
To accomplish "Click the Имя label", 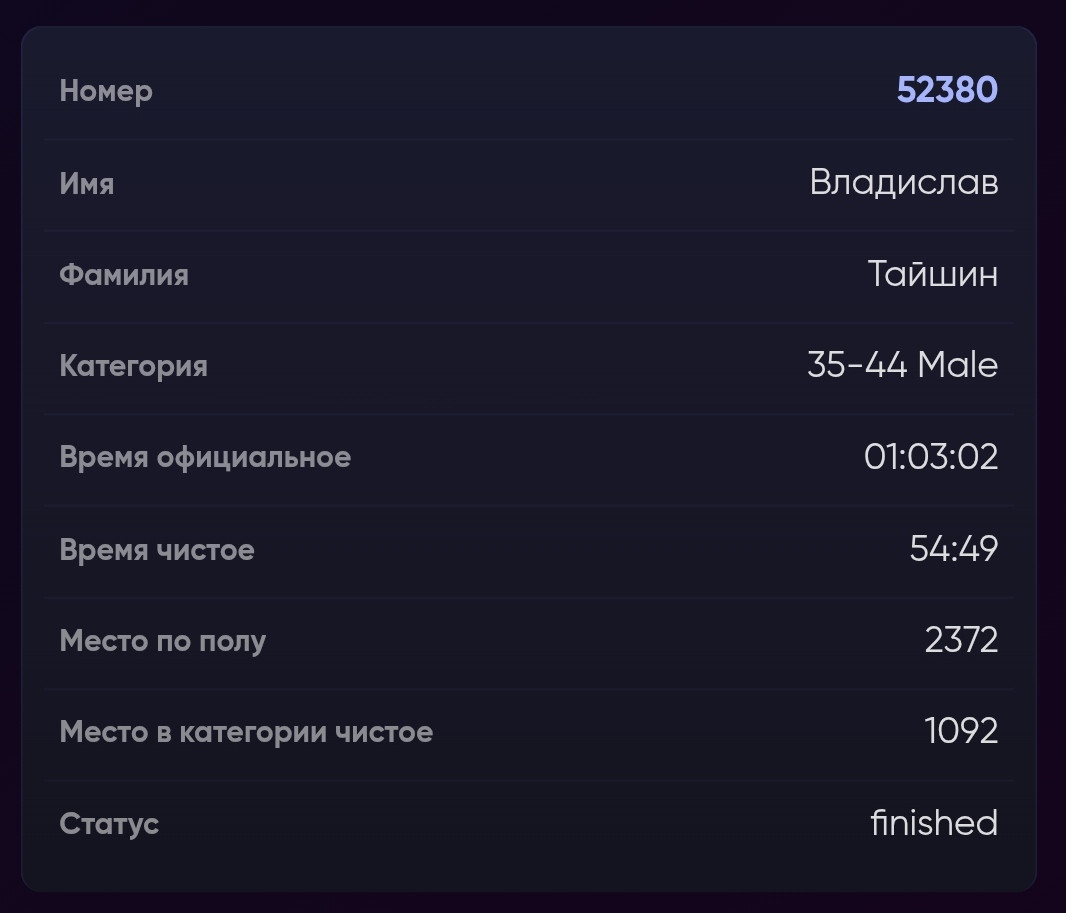I will (87, 184).
